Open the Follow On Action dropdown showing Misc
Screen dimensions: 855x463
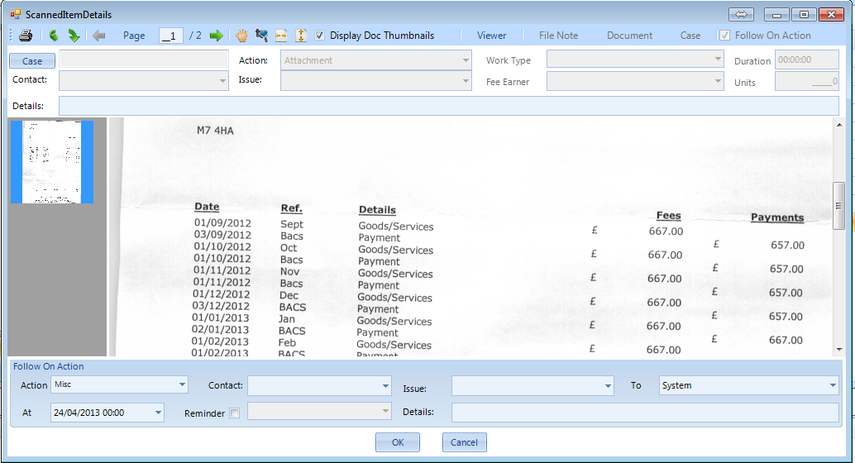(x=182, y=384)
